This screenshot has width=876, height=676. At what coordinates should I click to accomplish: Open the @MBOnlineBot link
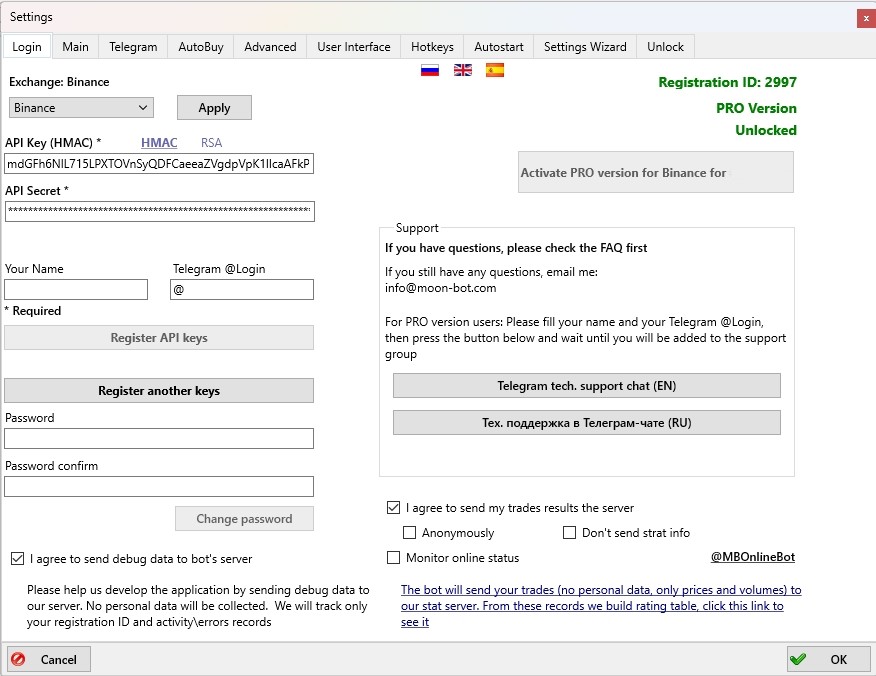tap(752, 557)
